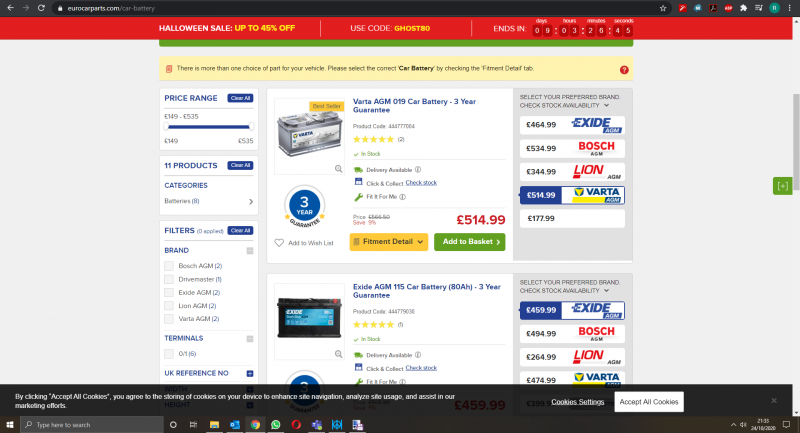This screenshot has height=433, width=800.
Task: Open the green feedback tab on right edge
Action: pos(782,186)
